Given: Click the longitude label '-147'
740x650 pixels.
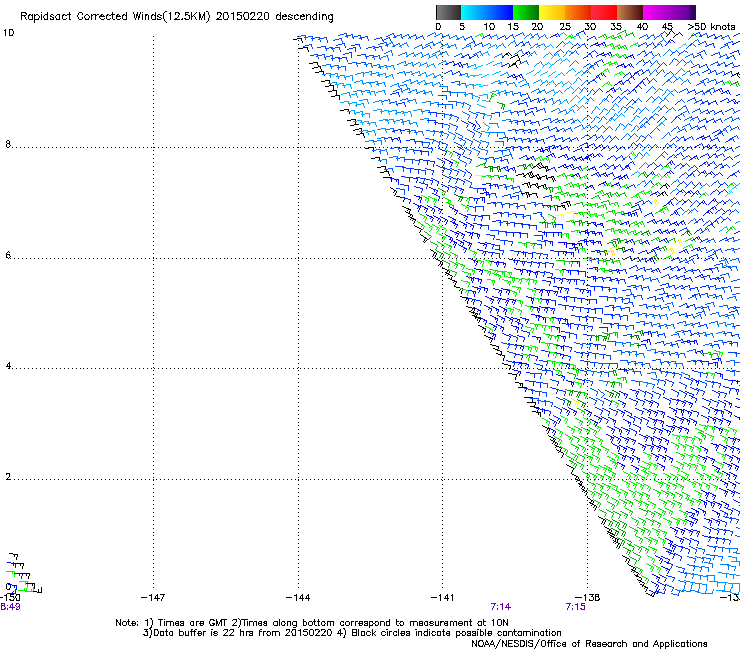Looking at the screenshot, I should point(153,598).
